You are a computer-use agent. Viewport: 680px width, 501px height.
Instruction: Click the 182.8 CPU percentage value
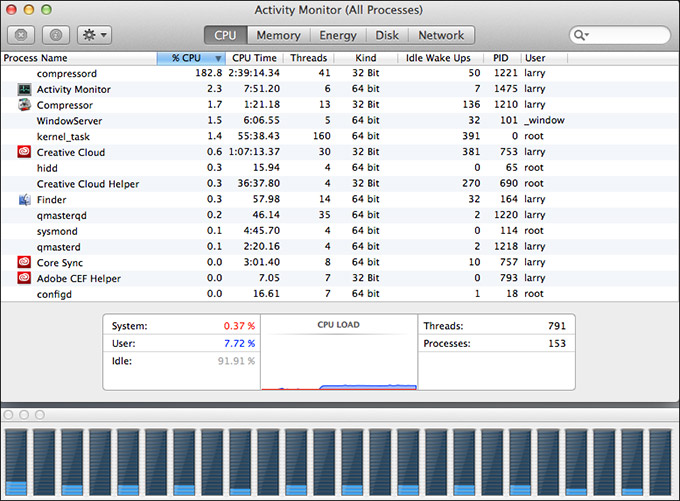tap(209, 73)
